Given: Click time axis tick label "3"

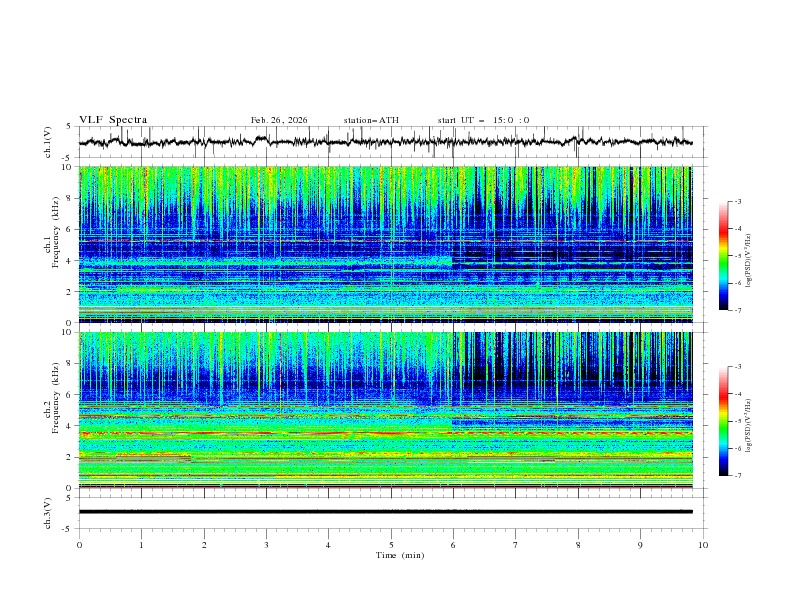Looking at the screenshot, I should 267,545.
